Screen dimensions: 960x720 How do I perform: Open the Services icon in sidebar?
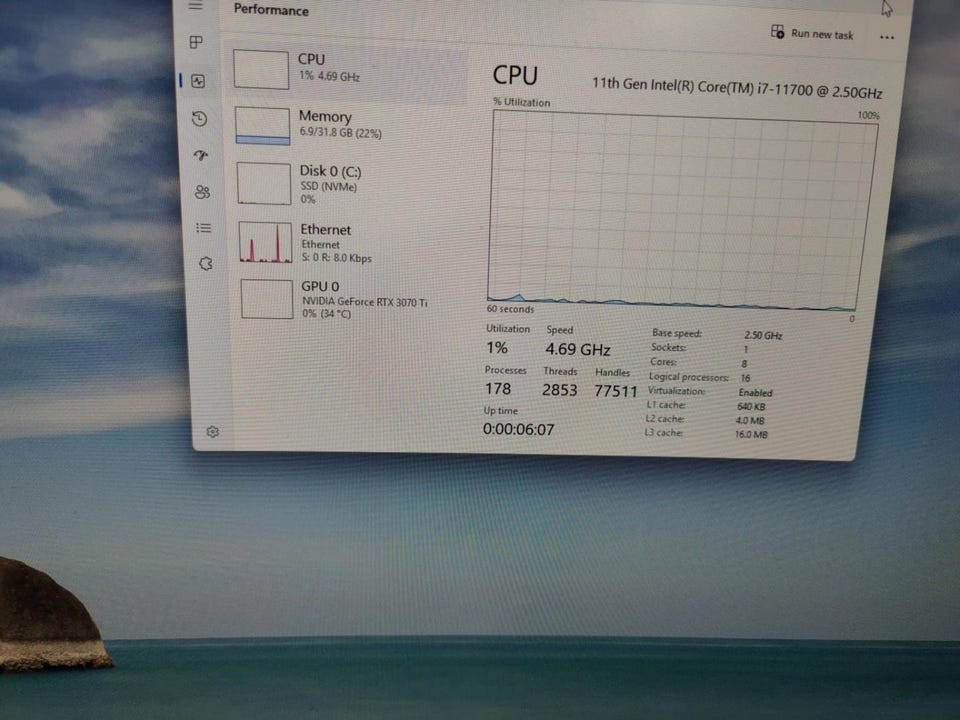tap(206, 264)
